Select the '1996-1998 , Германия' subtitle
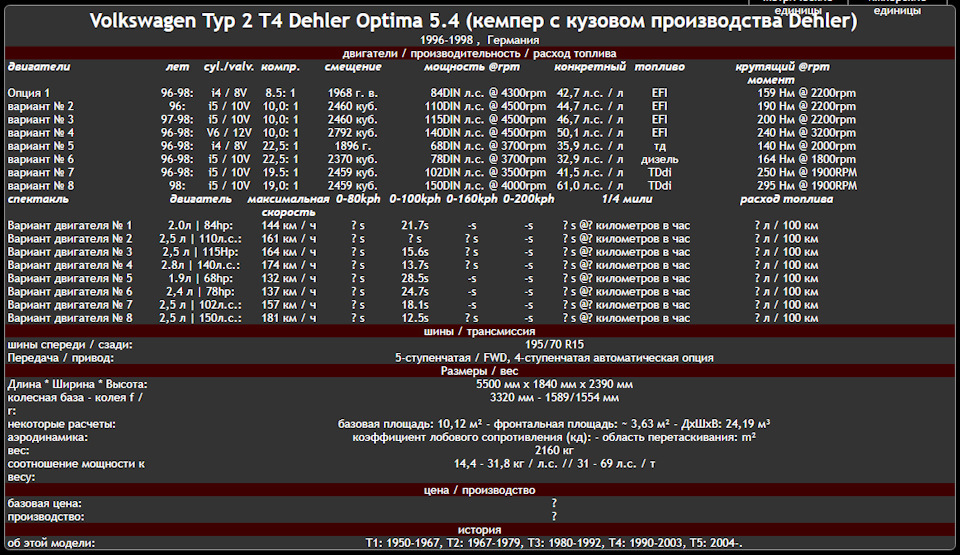The image size is (960, 555). [x=479, y=40]
